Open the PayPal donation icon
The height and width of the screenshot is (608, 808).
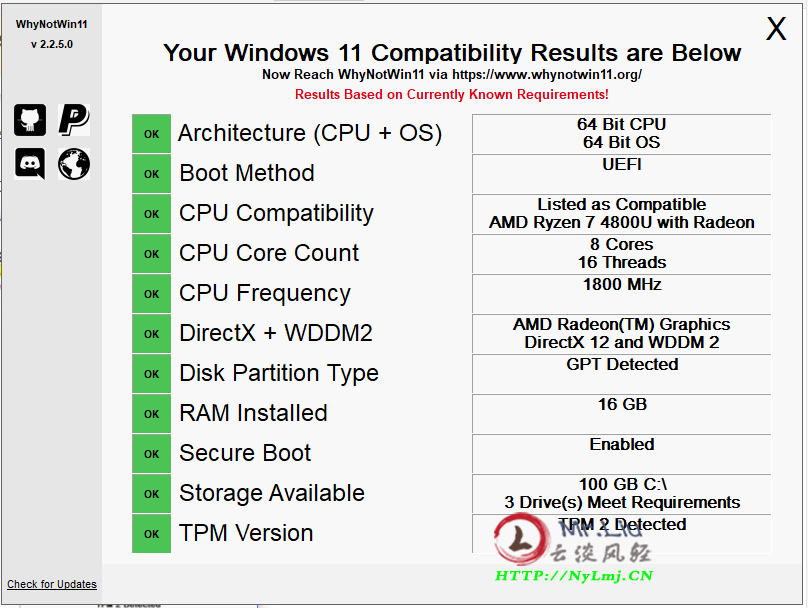74,120
